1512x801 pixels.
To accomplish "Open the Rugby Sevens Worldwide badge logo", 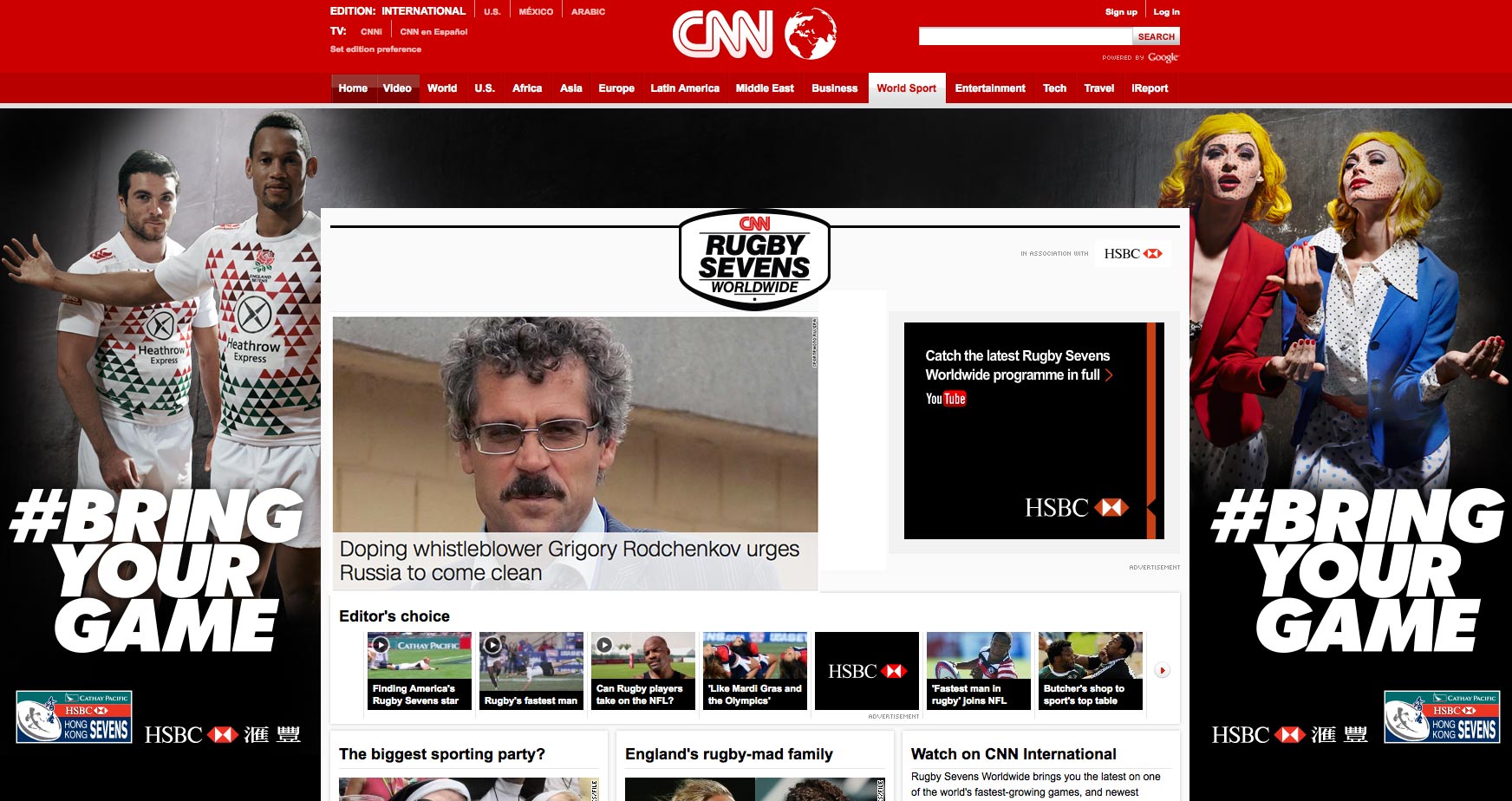I will coord(754,259).
